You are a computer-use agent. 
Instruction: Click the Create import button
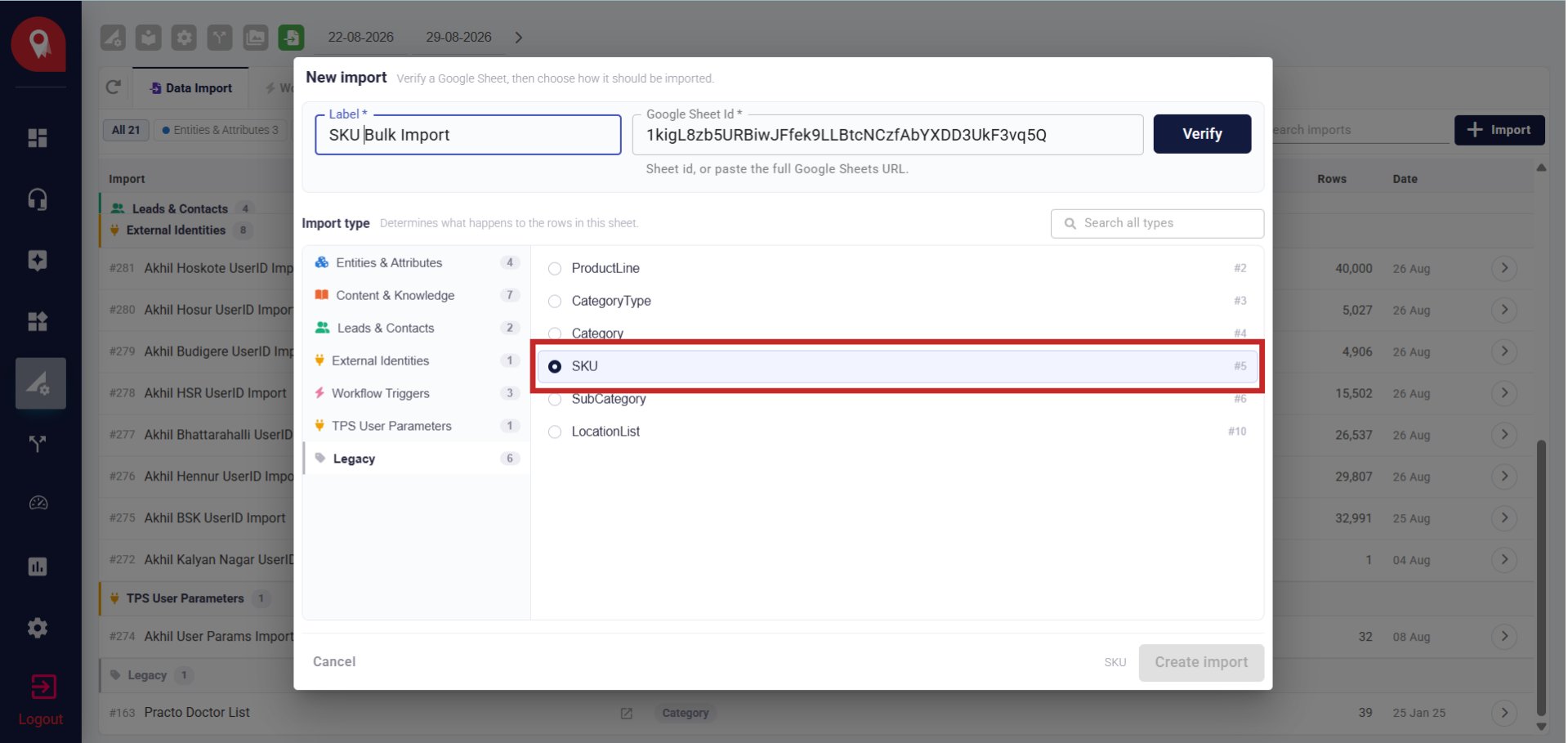(1201, 663)
